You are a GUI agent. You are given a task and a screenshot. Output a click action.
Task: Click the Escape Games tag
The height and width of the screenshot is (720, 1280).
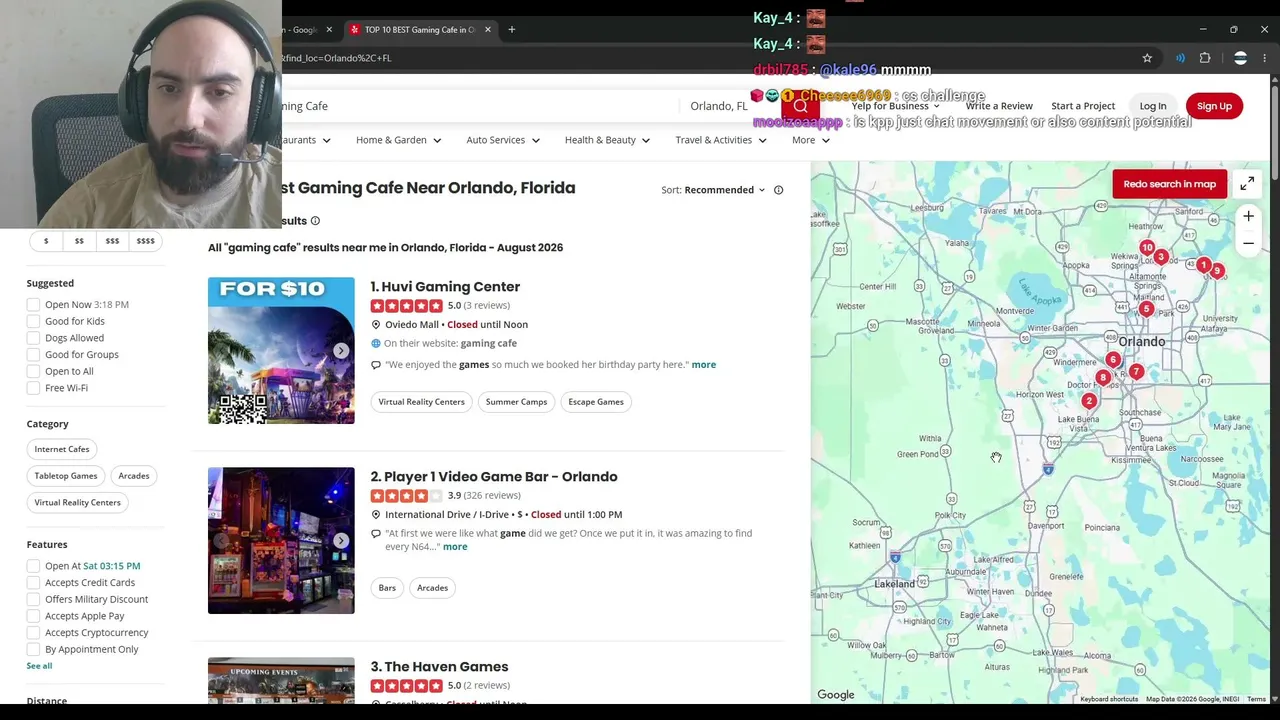coord(596,402)
